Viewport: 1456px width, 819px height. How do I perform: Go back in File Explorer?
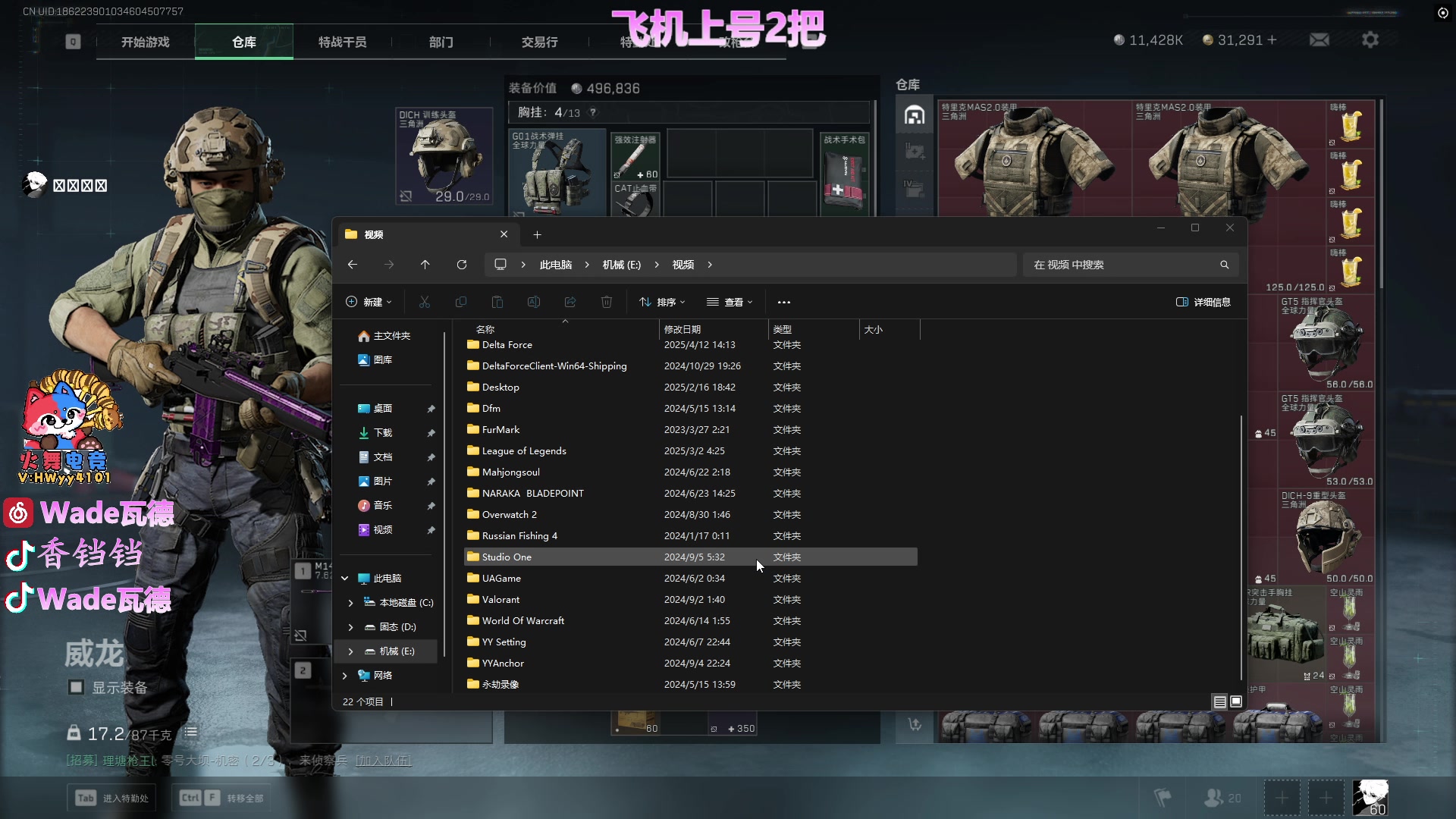coord(352,265)
